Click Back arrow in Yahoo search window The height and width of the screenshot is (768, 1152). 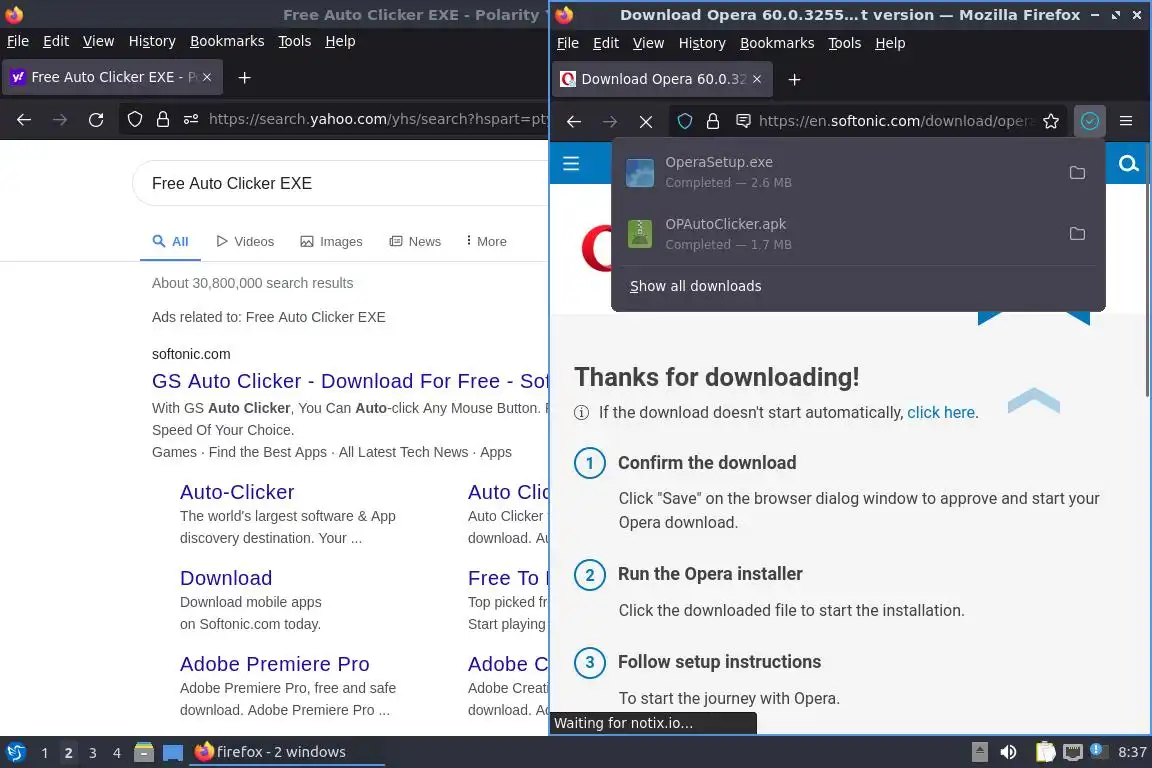point(24,120)
